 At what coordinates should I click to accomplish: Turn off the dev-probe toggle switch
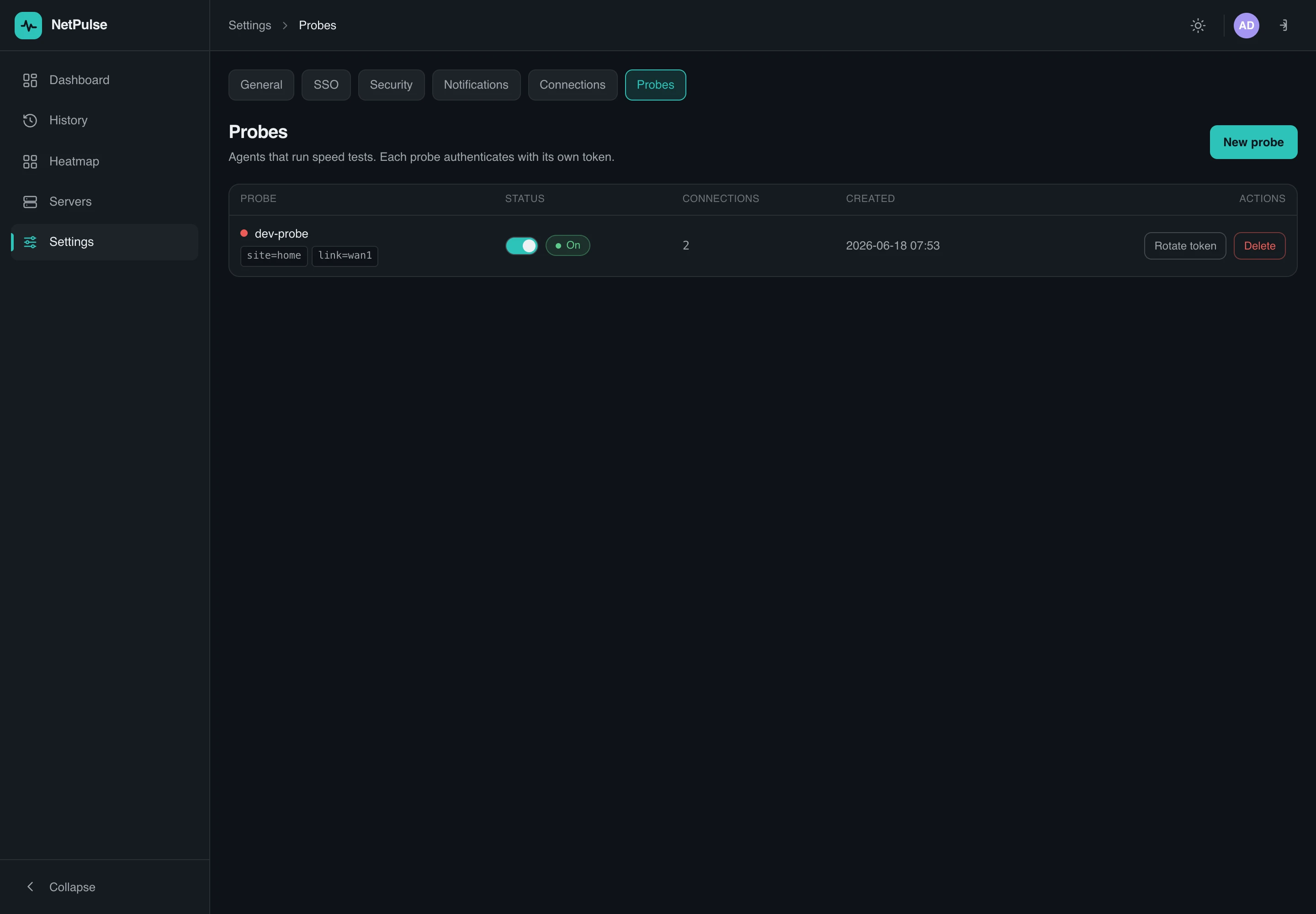(x=521, y=246)
